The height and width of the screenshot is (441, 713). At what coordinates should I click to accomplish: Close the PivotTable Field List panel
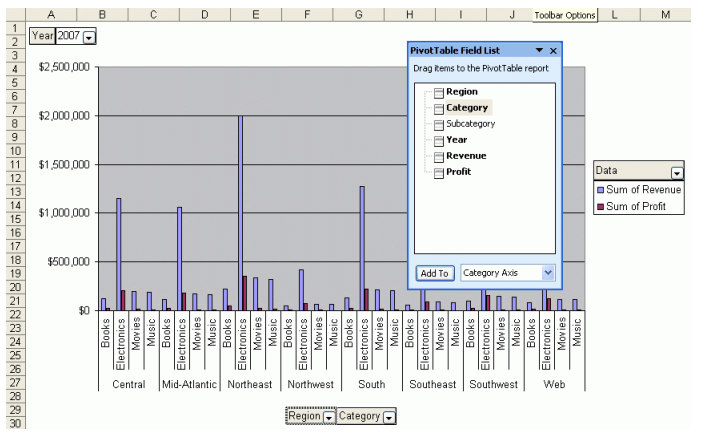553,50
